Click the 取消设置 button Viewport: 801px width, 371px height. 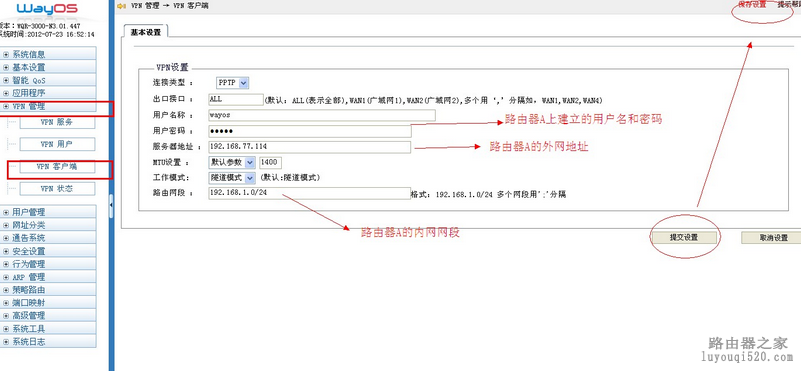click(773, 238)
